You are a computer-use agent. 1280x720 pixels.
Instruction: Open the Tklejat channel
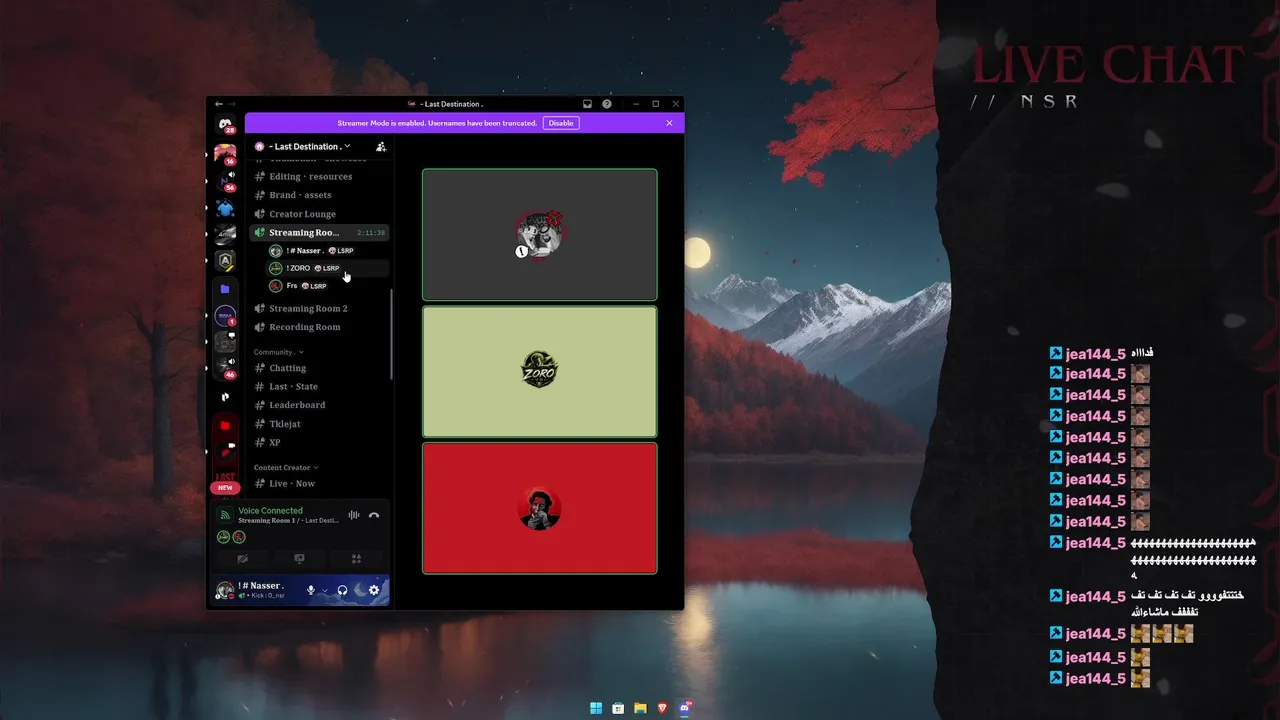coord(319,424)
